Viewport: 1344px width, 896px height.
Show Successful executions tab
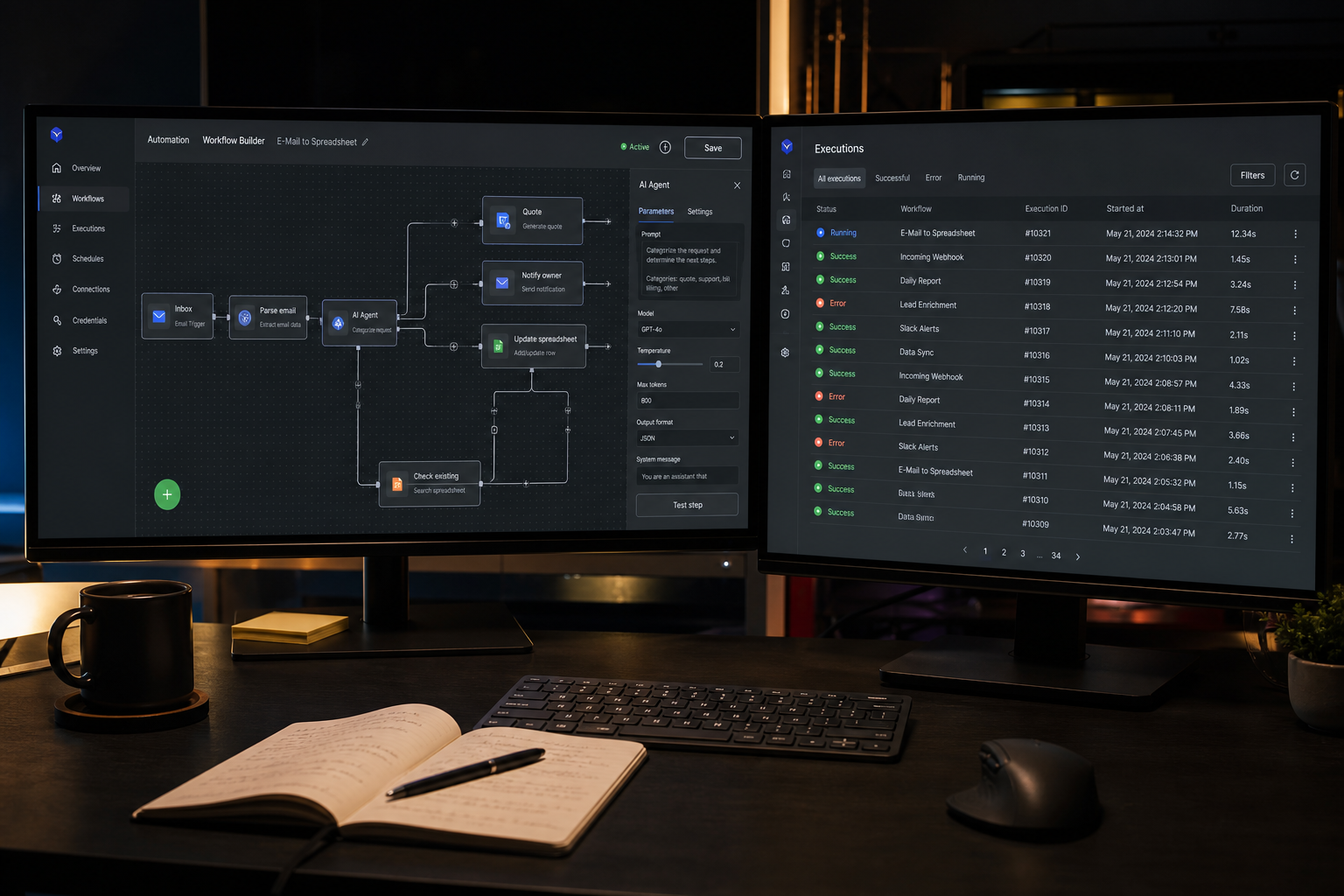(892, 178)
